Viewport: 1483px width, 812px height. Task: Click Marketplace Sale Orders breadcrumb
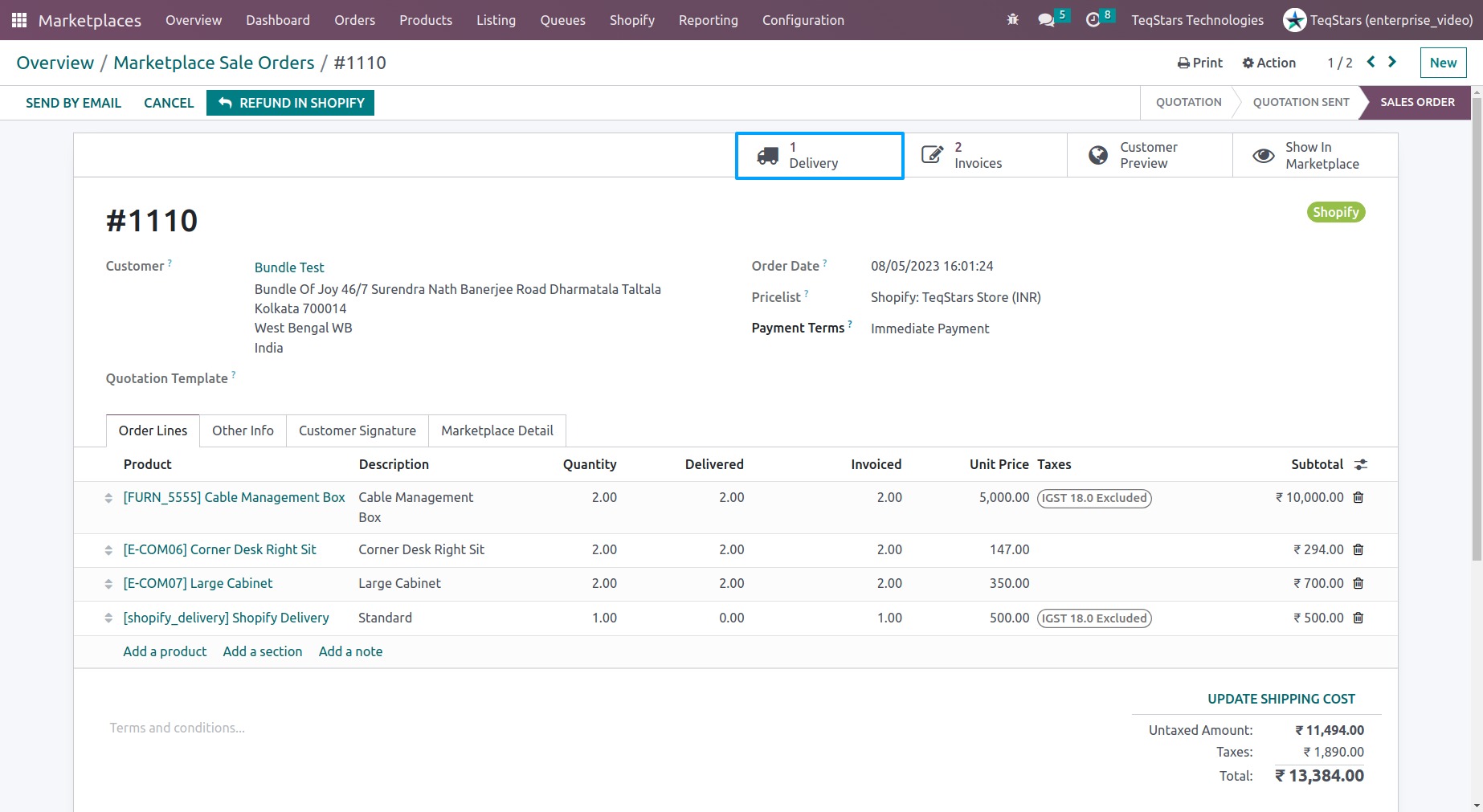(214, 63)
